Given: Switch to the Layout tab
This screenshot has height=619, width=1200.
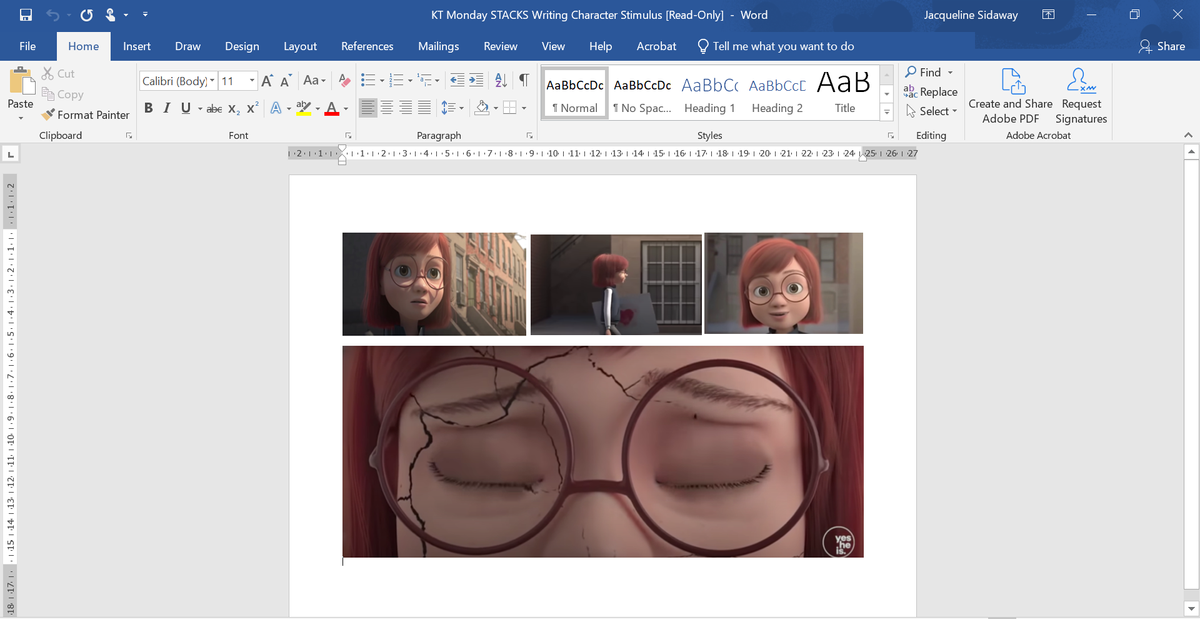Looking at the screenshot, I should tap(300, 46).
